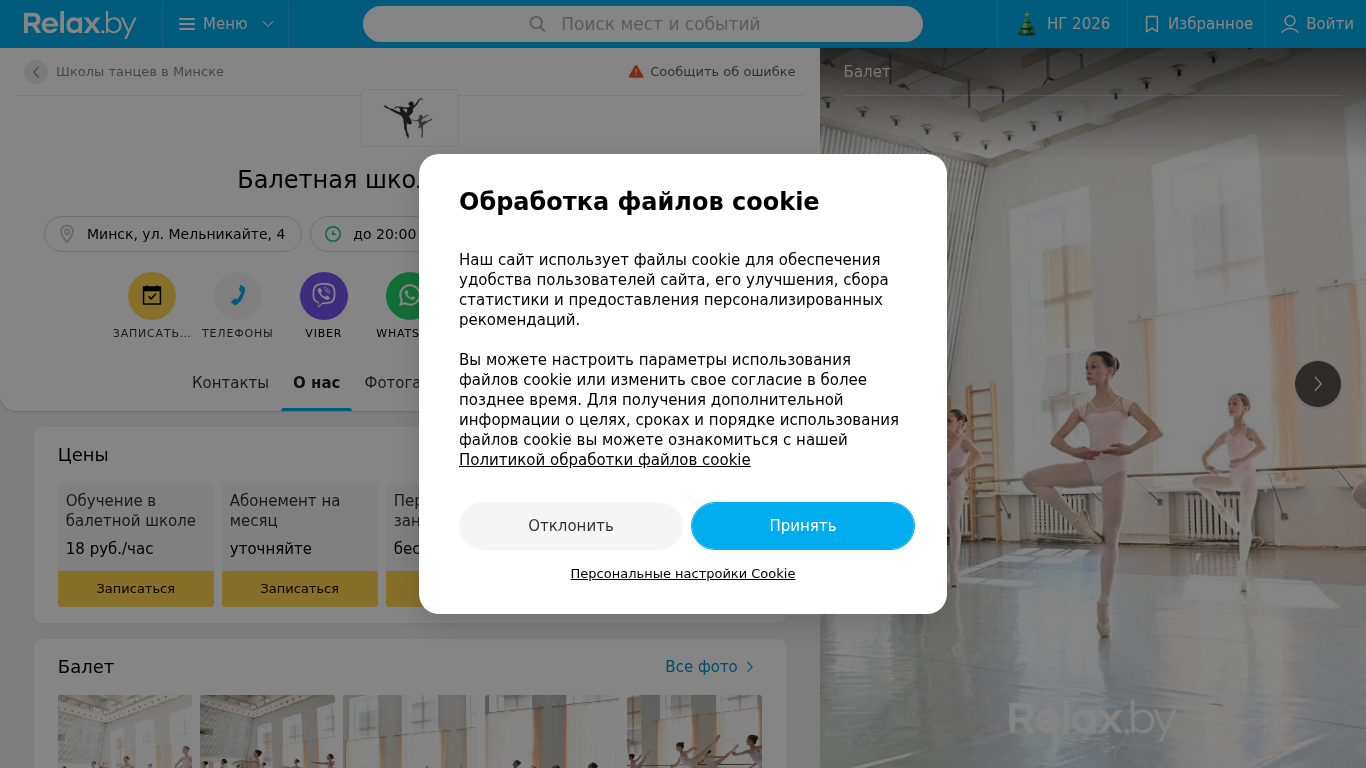1366x768 pixels.
Task: Click the Relax.by logo
Action: (80, 24)
